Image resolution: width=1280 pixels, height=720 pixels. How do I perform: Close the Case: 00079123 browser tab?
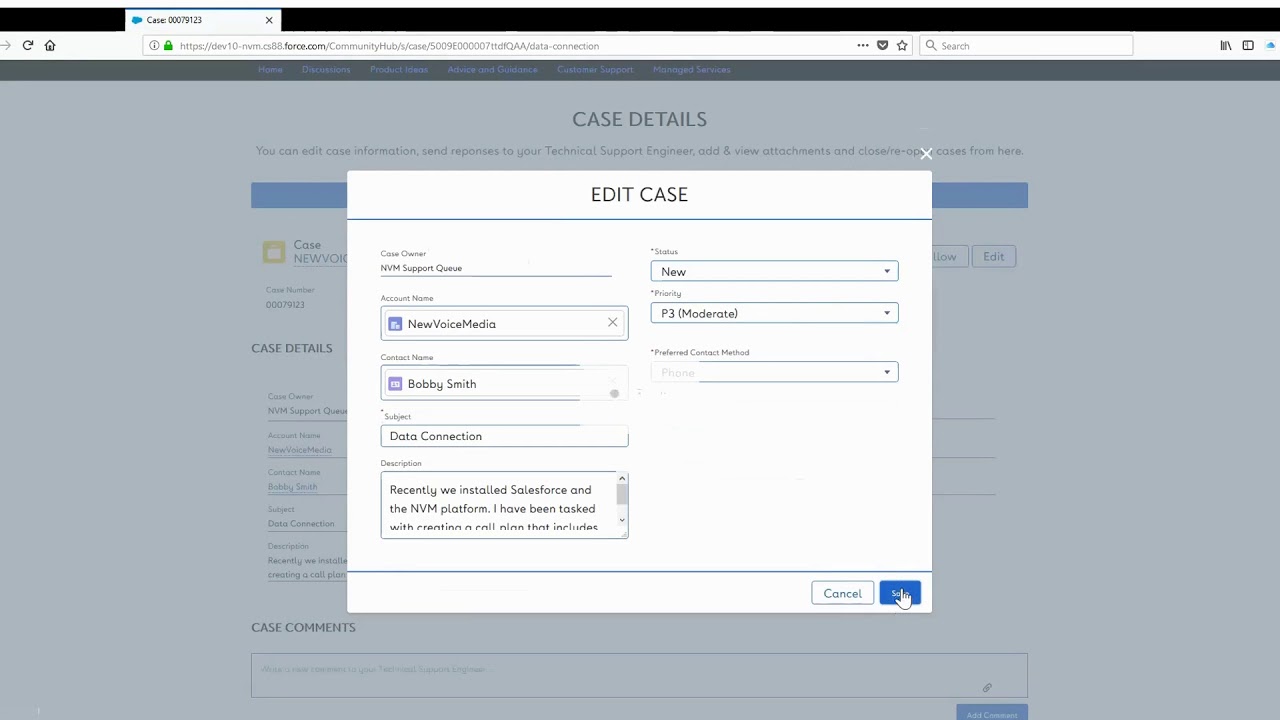tap(269, 20)
